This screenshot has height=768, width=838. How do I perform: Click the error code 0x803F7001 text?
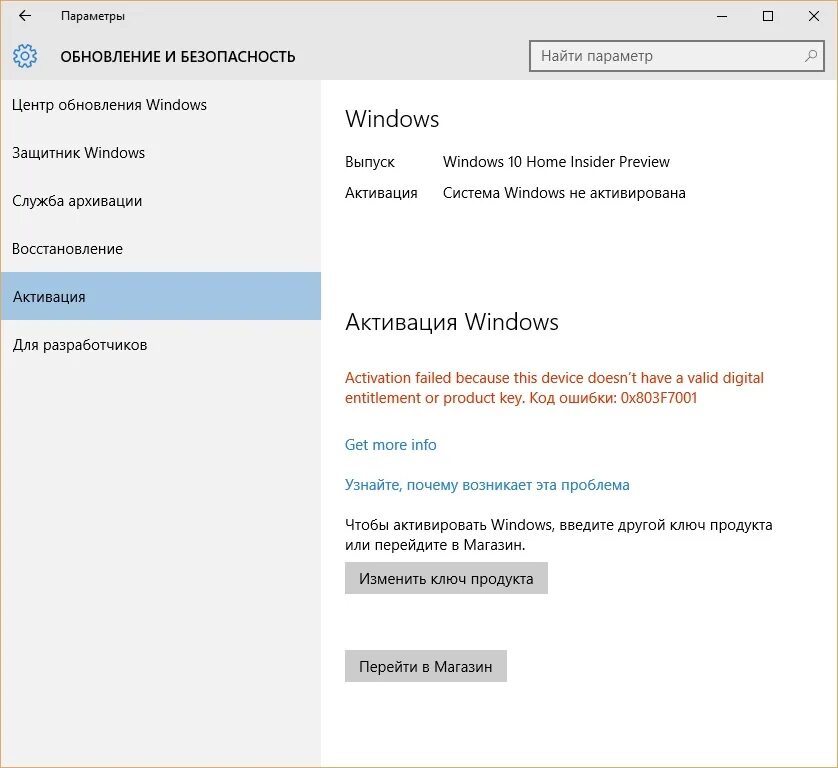[x=658, y=398]
